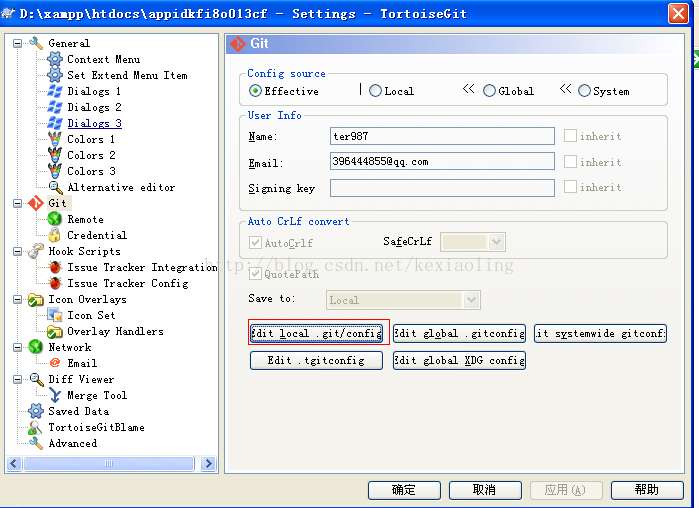The image size is (699, 508).
Task: Click the Alternative editor magnifier icon
Action: [55, 187]
